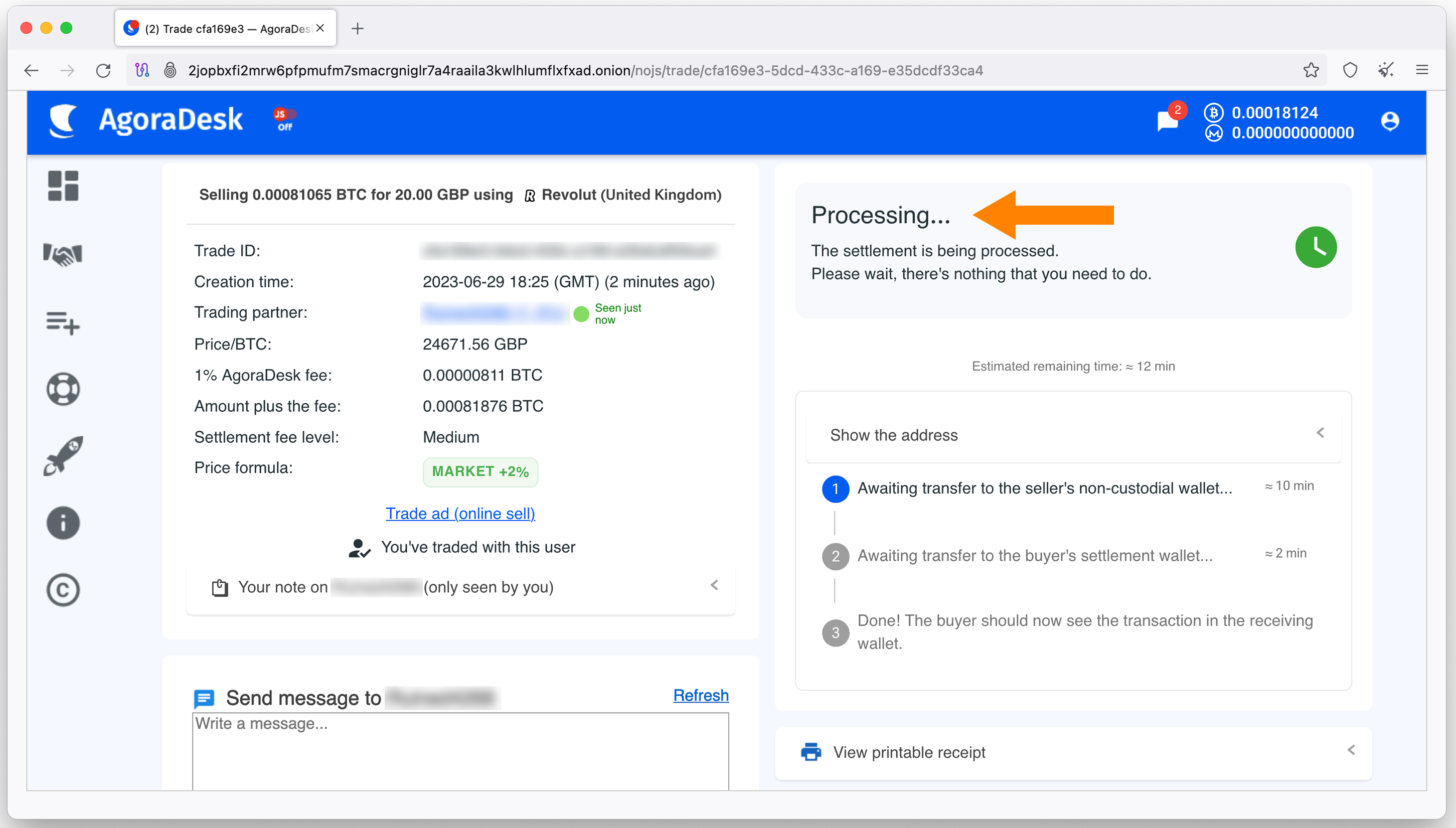This screenshot has width=1456, height=828.
Task: Click step 3 circle Done step
Action: tap(836, 632)
